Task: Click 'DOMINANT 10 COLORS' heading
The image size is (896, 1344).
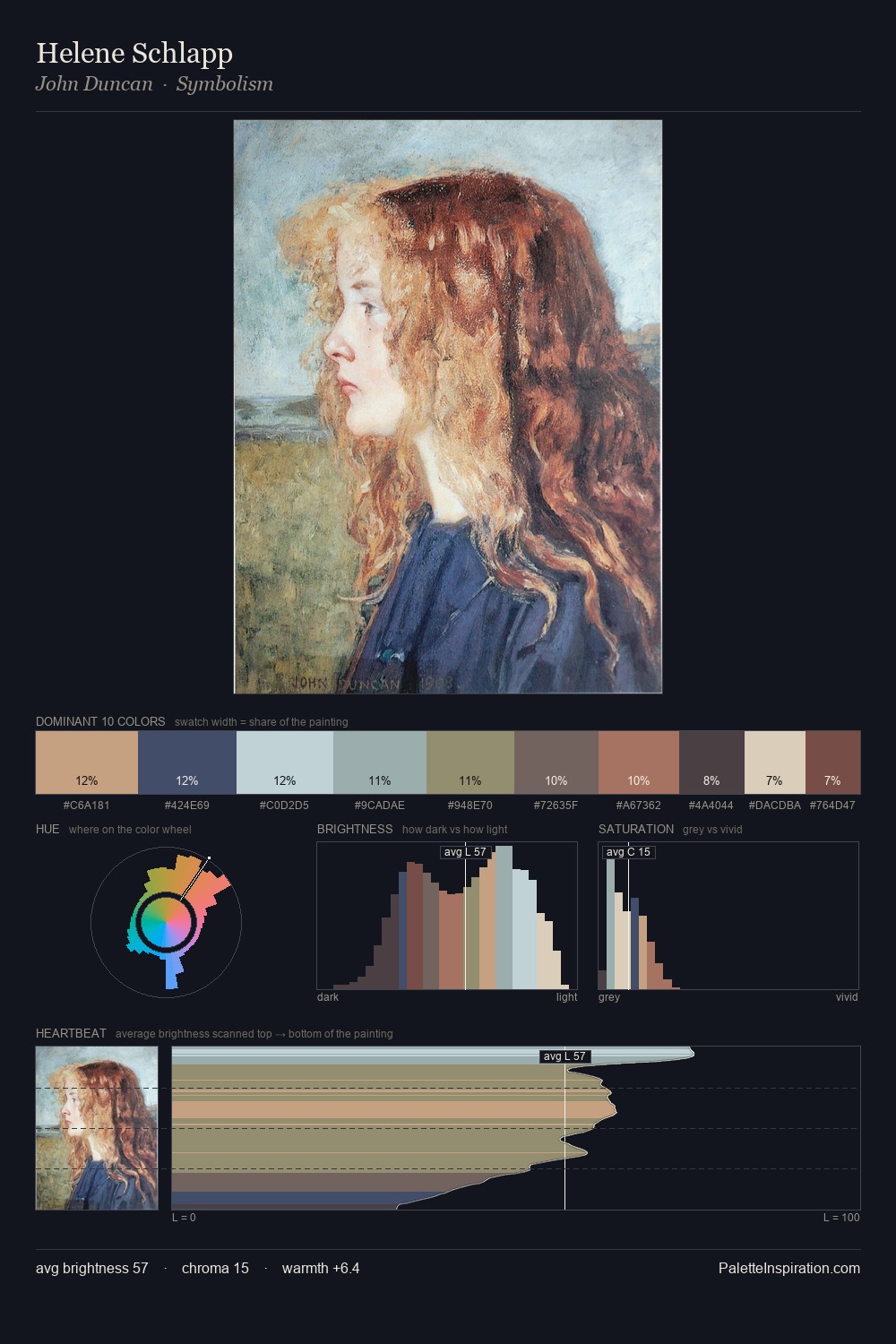Action: point(100,721)
